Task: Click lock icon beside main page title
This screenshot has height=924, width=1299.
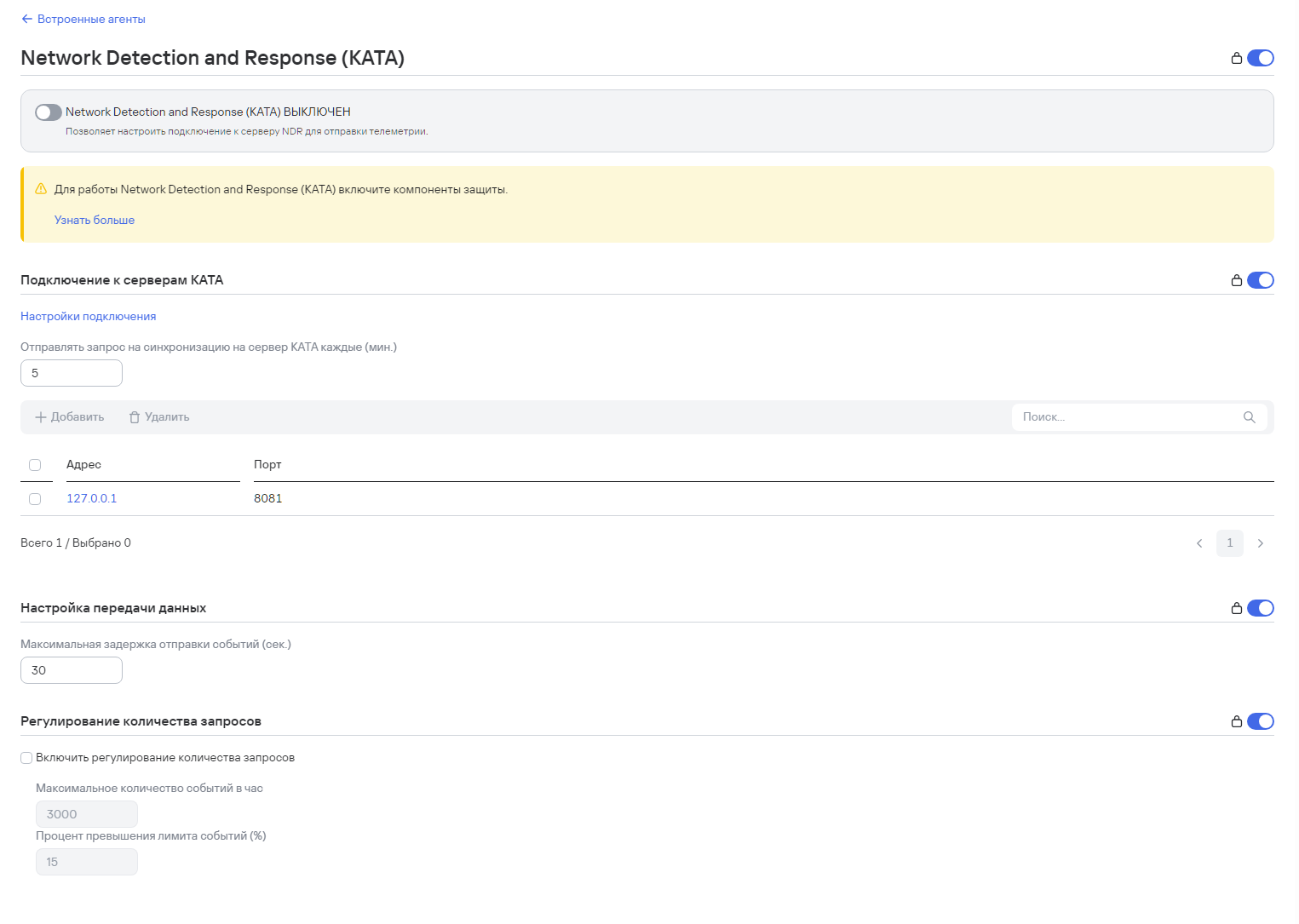Action: pyautogui.click(x=1236, y=58)
